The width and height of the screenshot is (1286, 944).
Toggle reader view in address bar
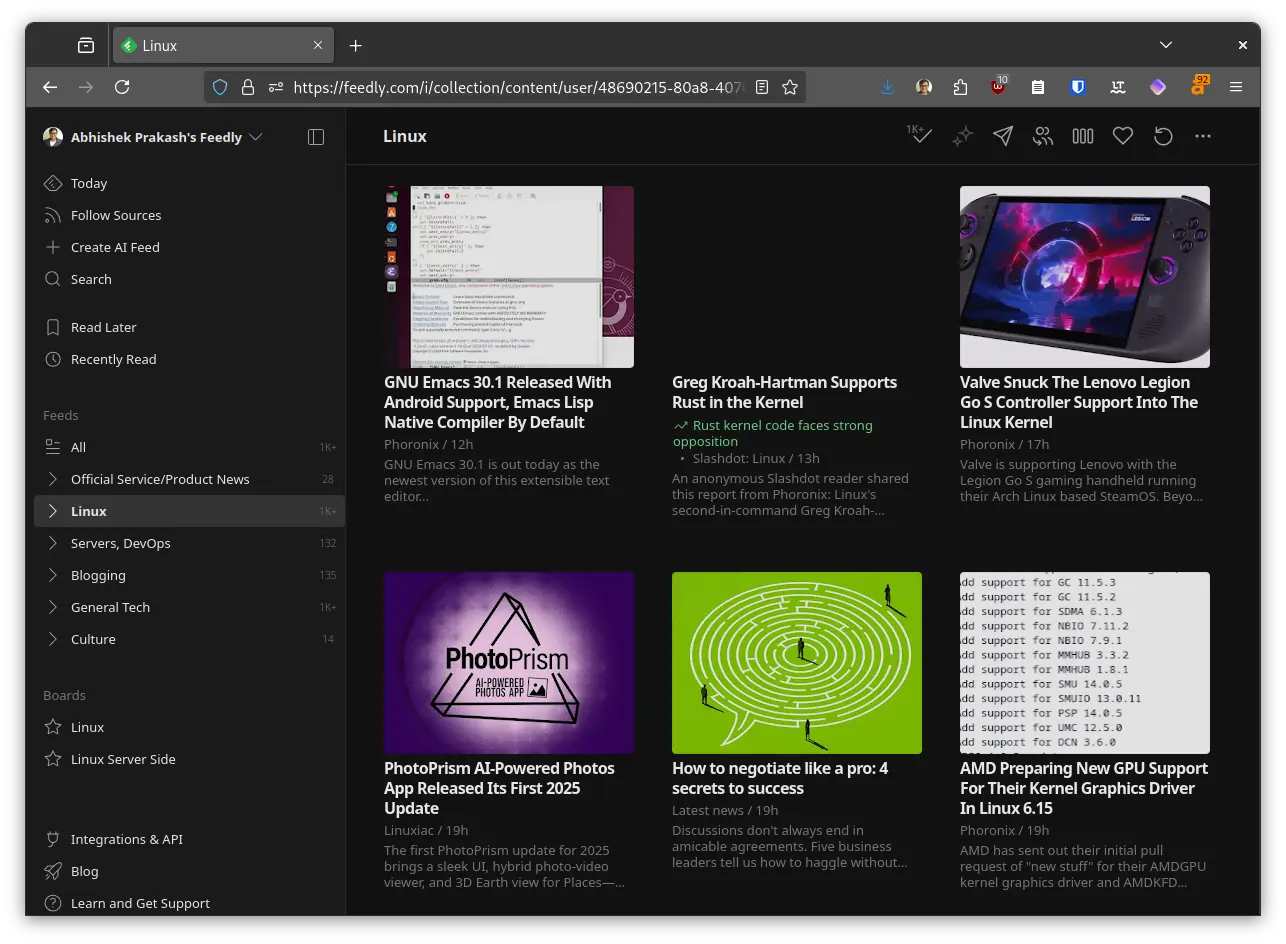click(x=762, y=87)
